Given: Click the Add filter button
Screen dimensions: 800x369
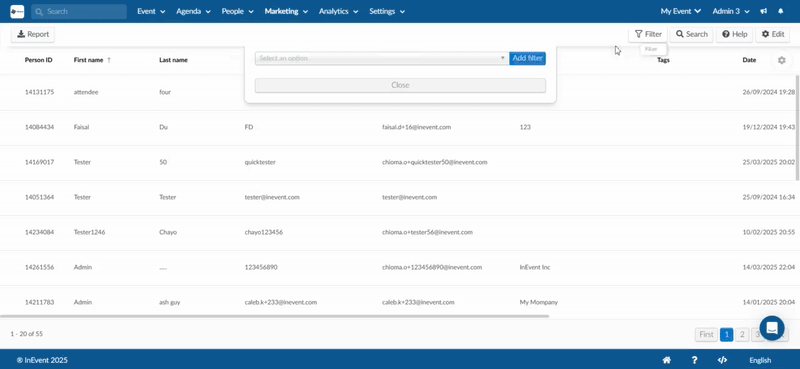Looking at the screenshot, I should tap(528, 58).
